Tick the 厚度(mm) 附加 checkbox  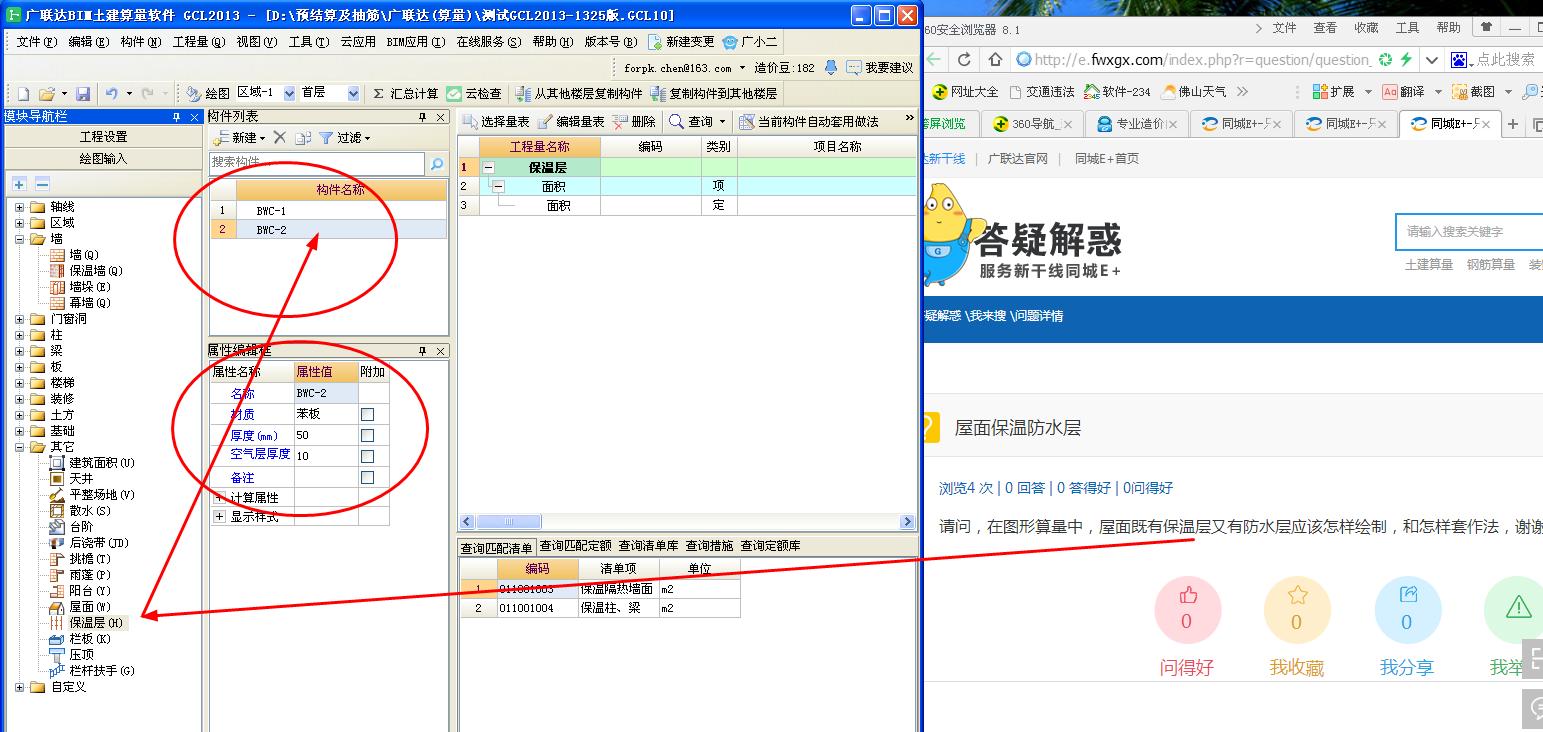[x=367, y=435]
